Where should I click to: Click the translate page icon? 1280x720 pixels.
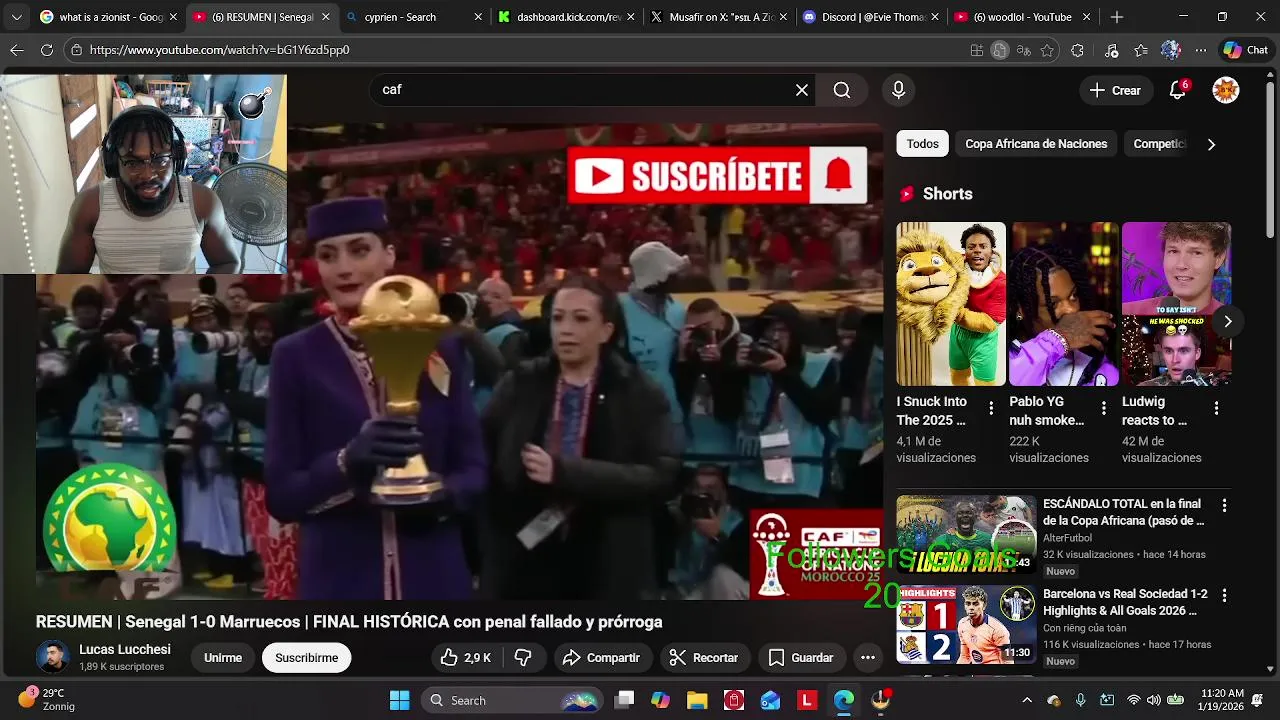click(x=1023, y=50)
